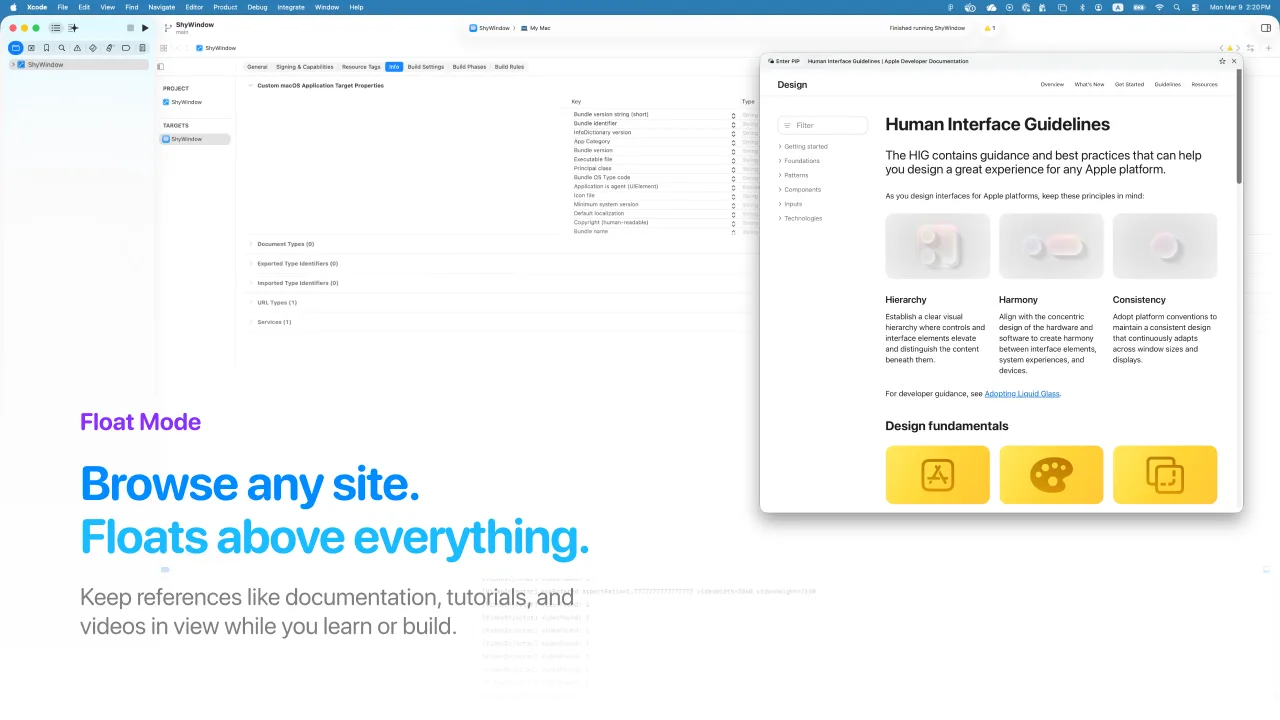
Task: Favorite the floating page with the star icon
Action: [x=1222, y=61]
